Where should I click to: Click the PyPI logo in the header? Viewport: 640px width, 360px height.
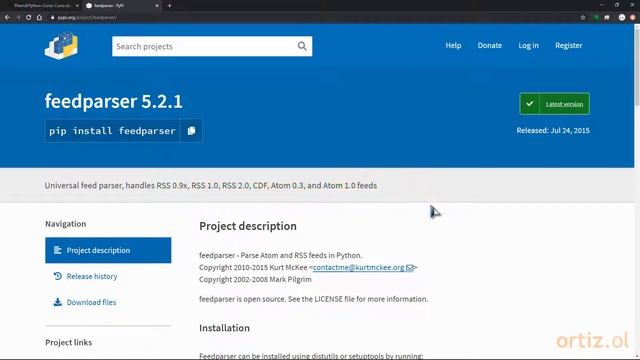(61, 46)
